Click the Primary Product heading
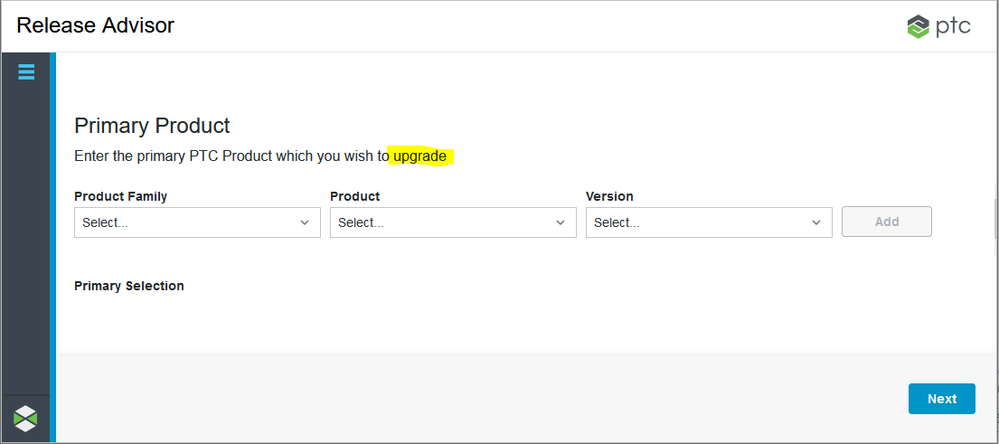The width and height of the screenshot is (999, 444). coord(152,126)
